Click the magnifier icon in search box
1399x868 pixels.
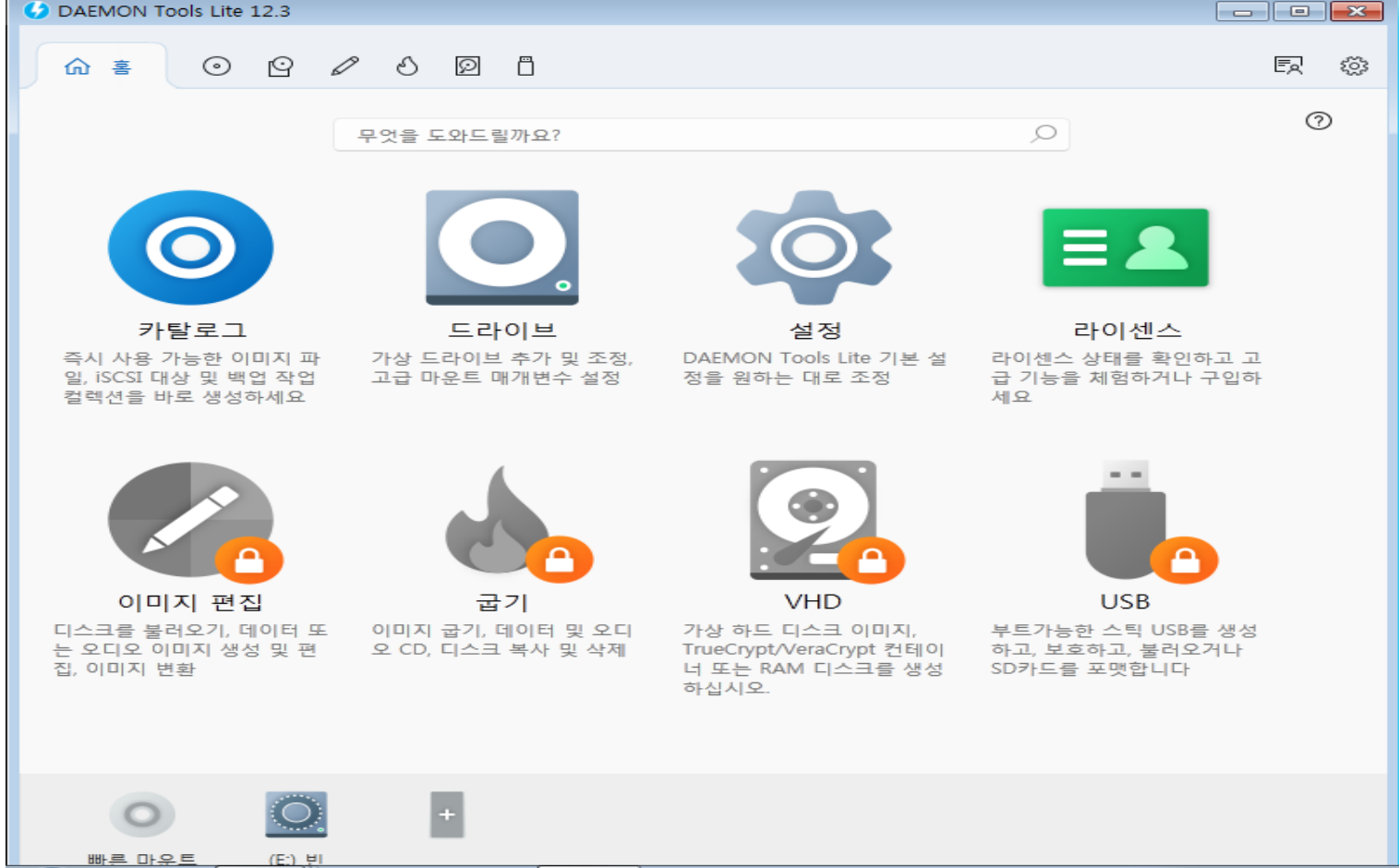point(1043,134)
